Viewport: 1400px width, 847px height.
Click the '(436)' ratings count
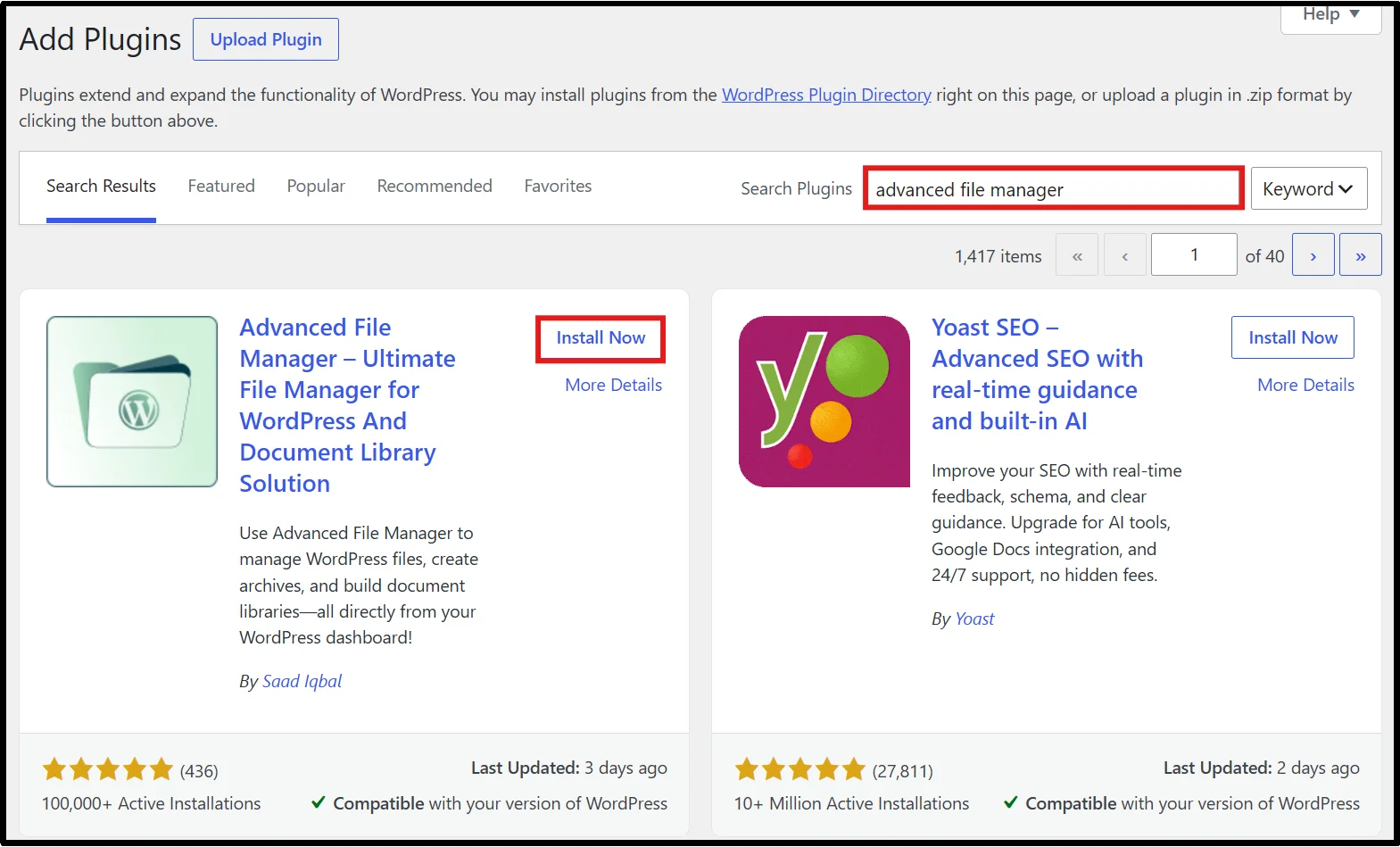coord(199,771)
